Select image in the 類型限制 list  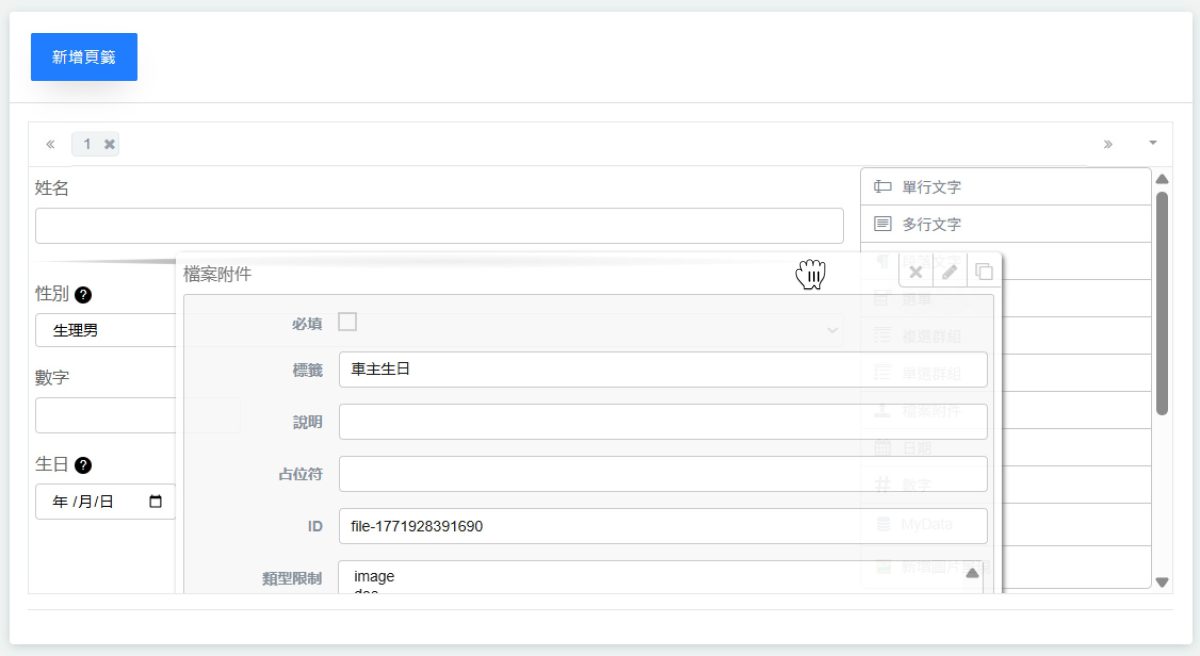click(375, 576)
